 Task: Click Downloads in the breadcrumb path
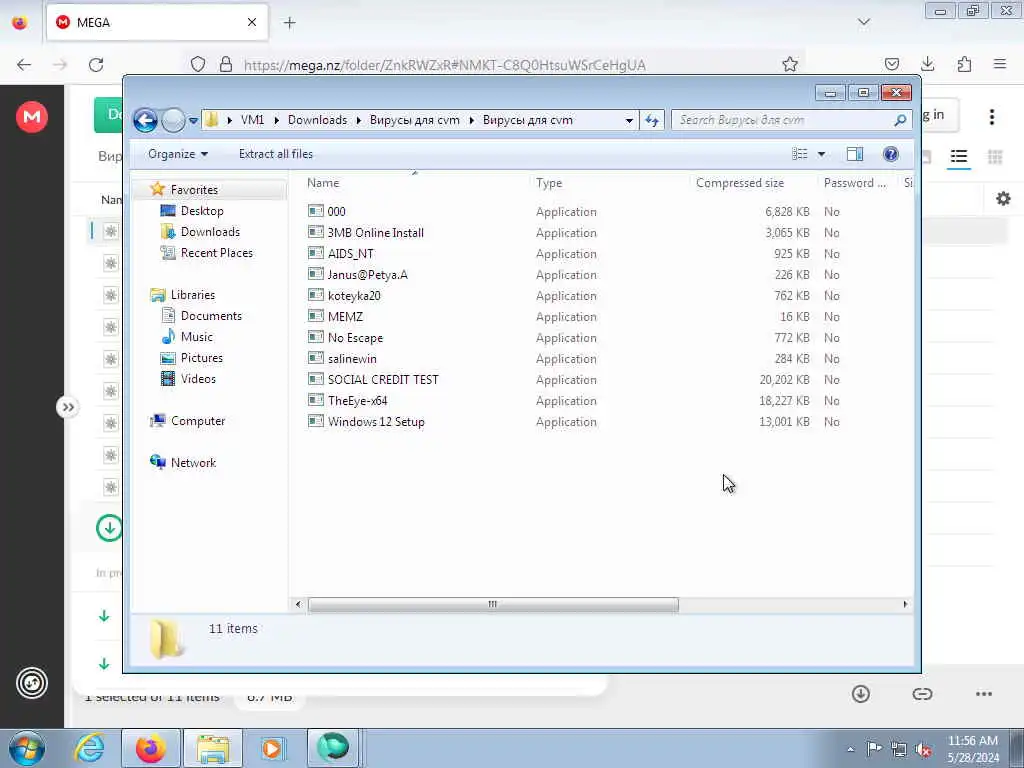[x=317, y=120]
